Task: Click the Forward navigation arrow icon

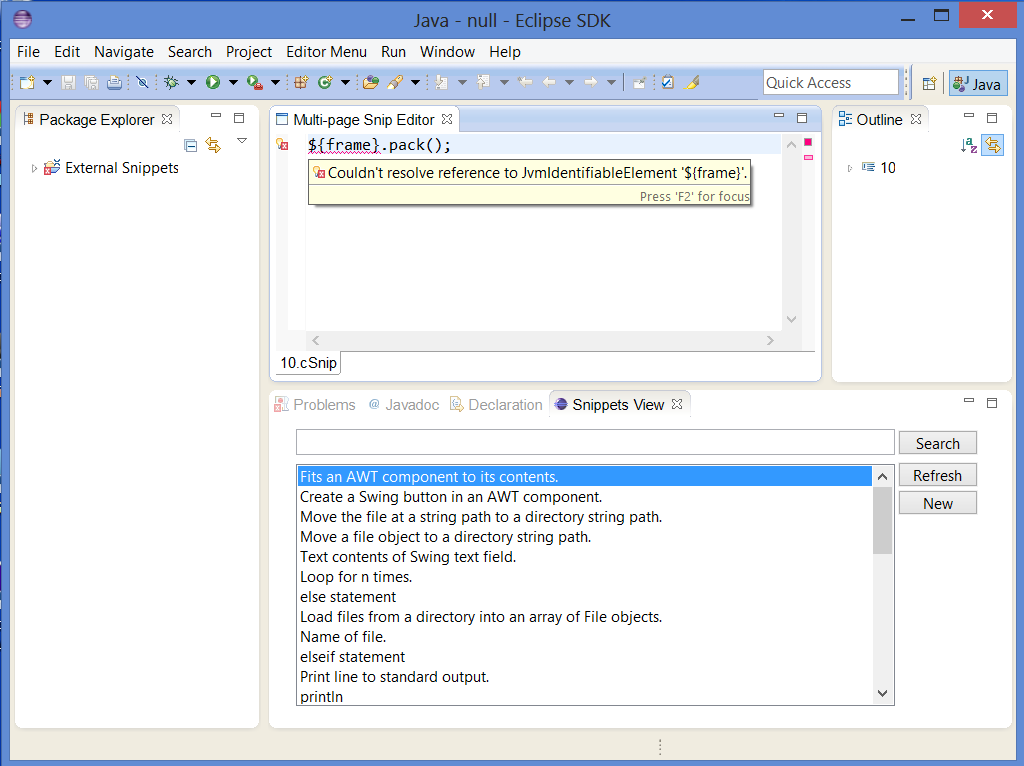Action: [591, 82]
